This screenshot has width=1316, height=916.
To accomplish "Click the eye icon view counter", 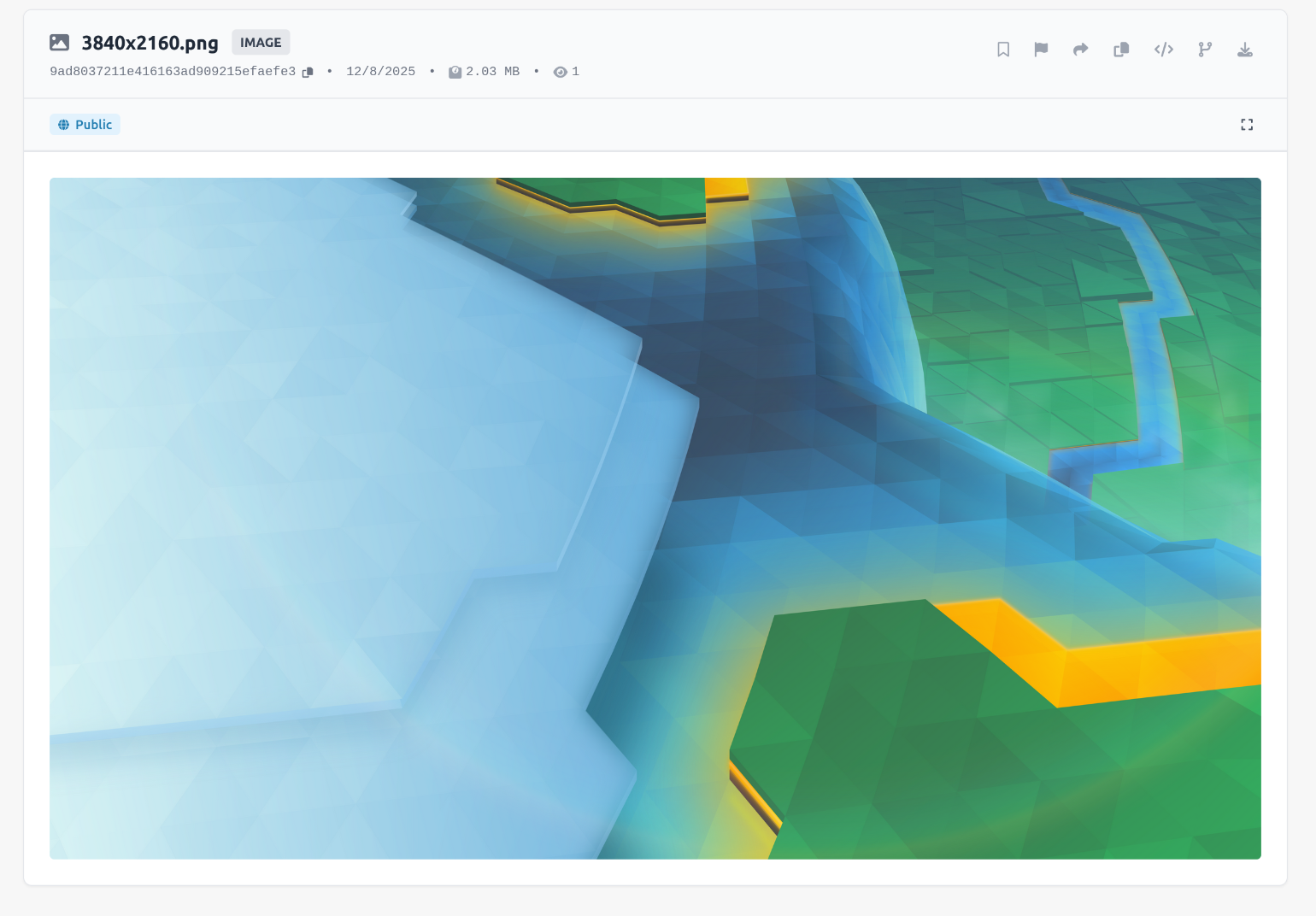I will pyautogui.click(x=561, y=72).
